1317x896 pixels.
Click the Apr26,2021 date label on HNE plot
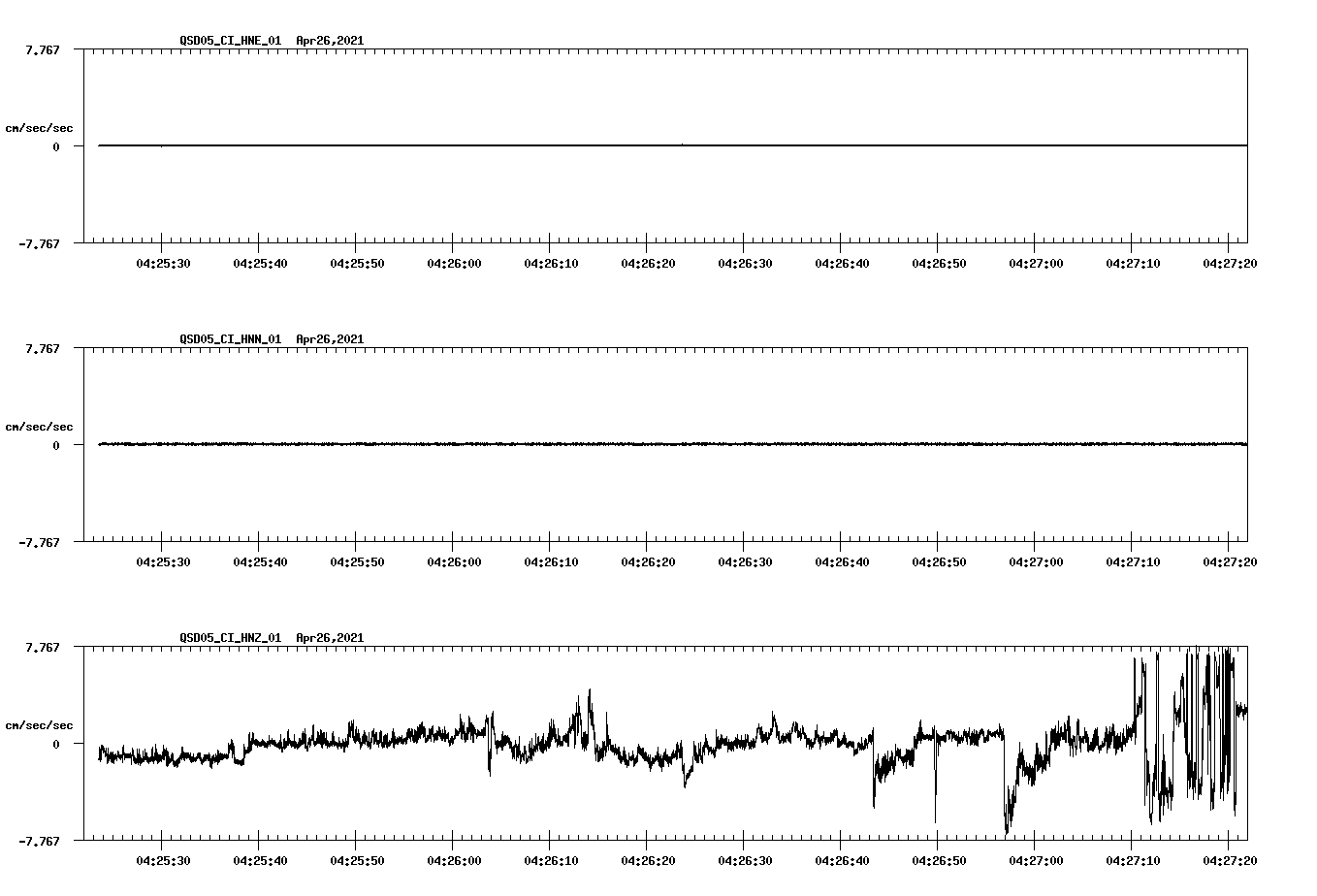[329, 41]
